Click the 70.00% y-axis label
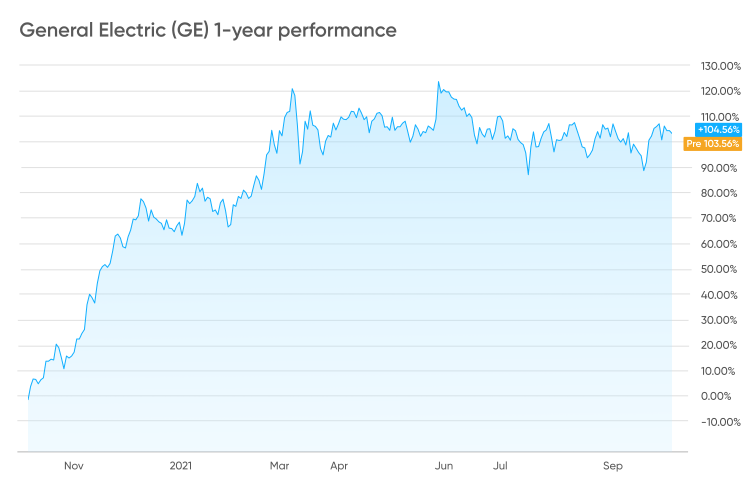750x488 pixels. coord(719,218)
